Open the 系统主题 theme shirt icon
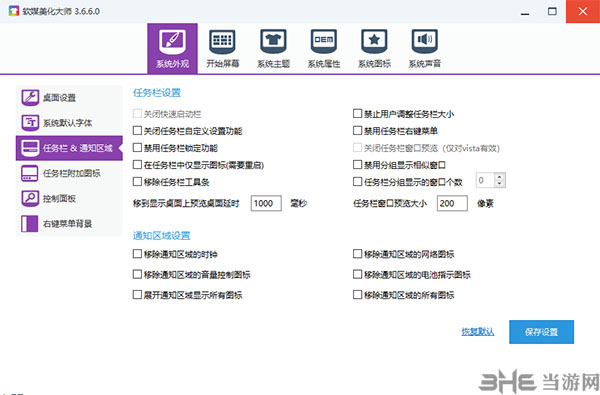Viewport: 600px width, 395px height. (273, 42)
